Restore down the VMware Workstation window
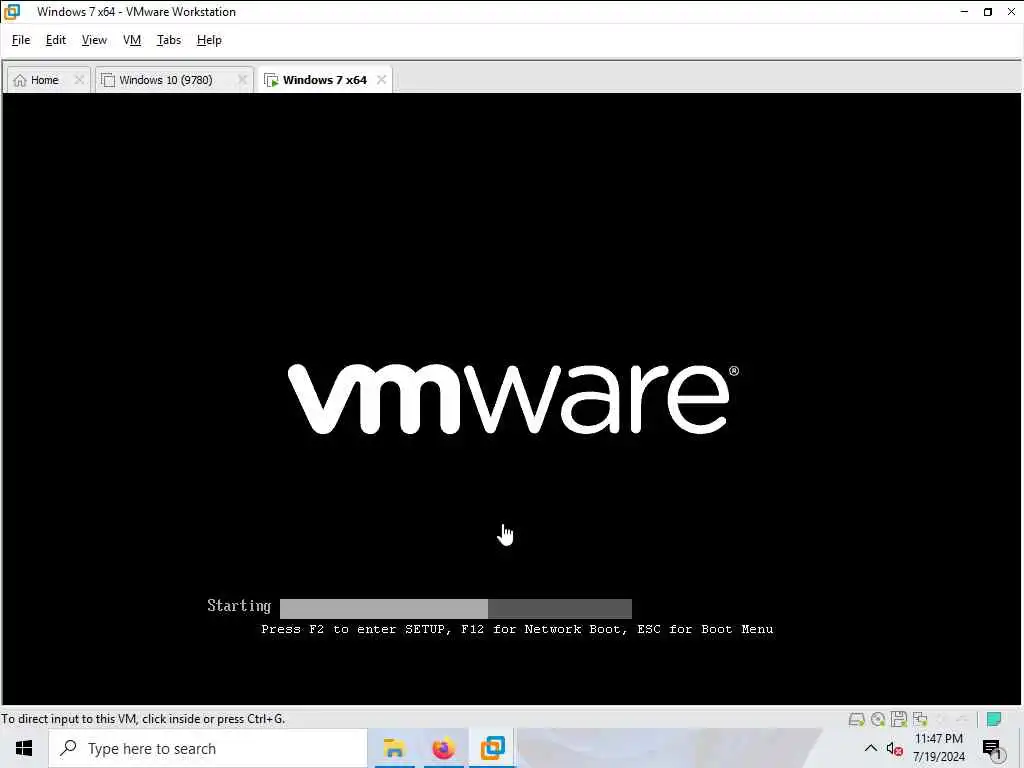This screenshot has width=1024, height=768. (987, 12)
